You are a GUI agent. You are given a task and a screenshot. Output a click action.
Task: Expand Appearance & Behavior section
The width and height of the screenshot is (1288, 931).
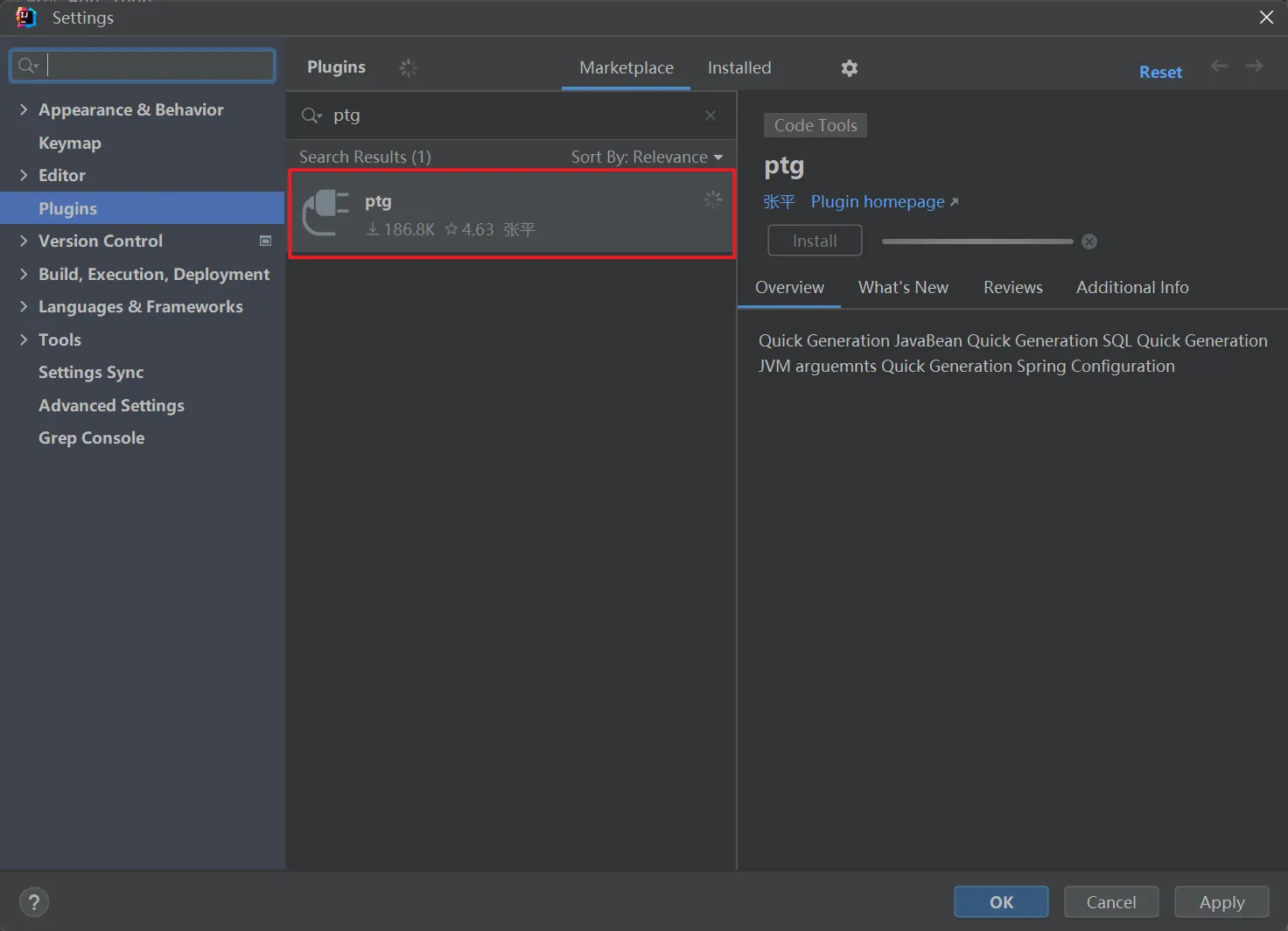click(24, 109)
